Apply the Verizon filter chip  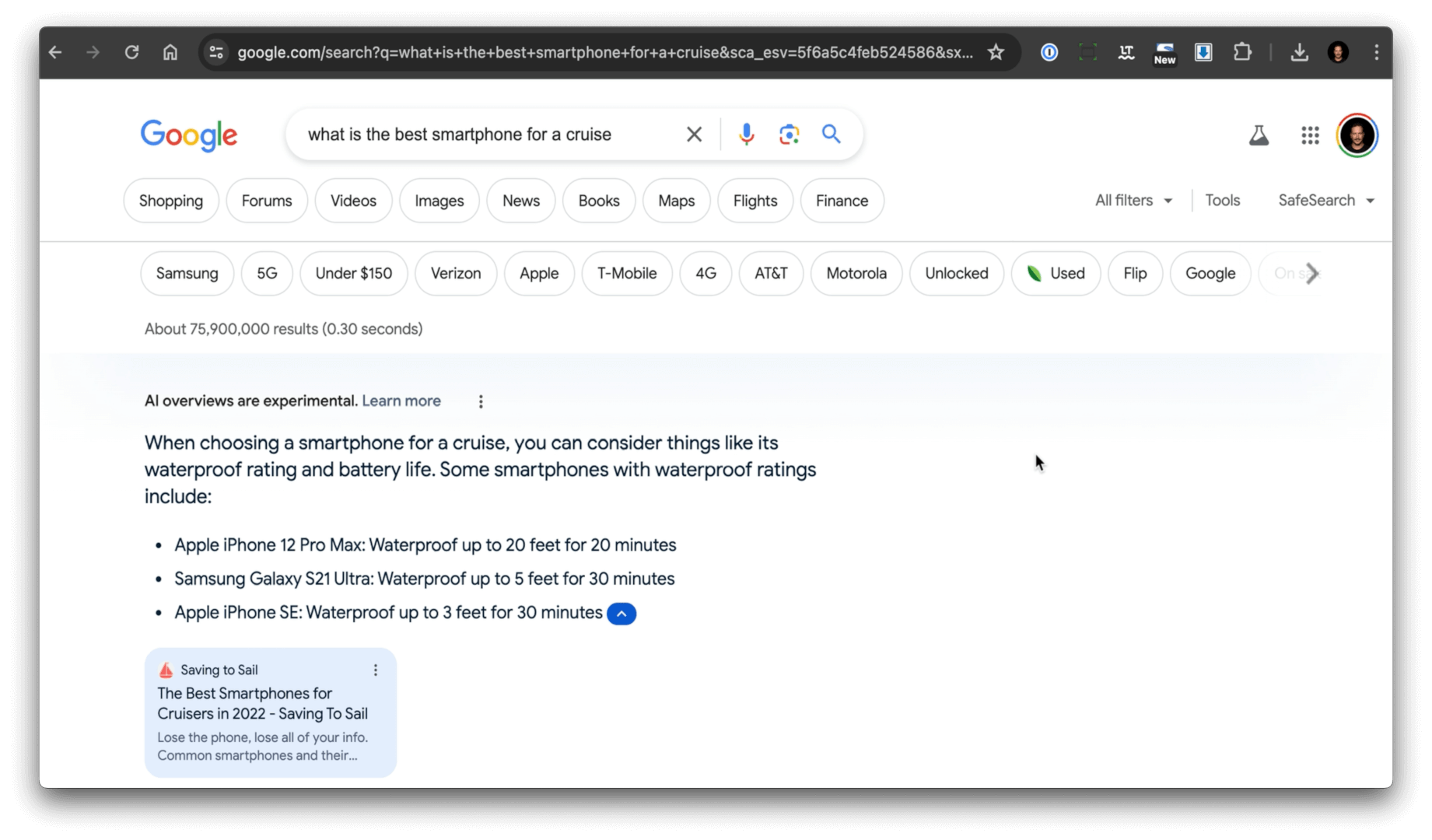tap(456, 274)
